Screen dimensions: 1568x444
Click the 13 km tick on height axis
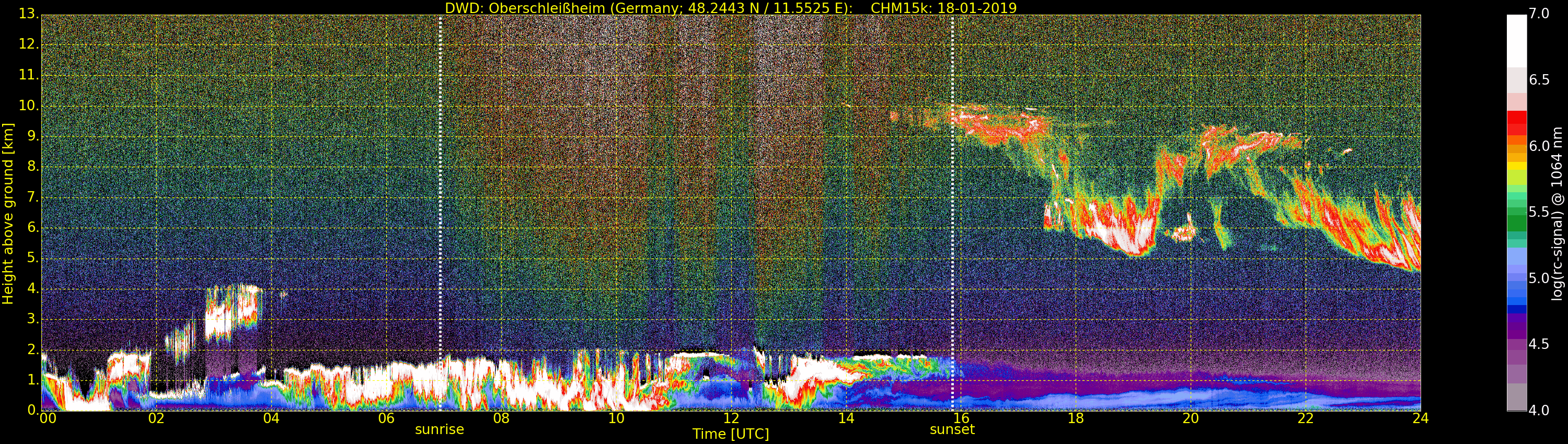pos(28,14)
